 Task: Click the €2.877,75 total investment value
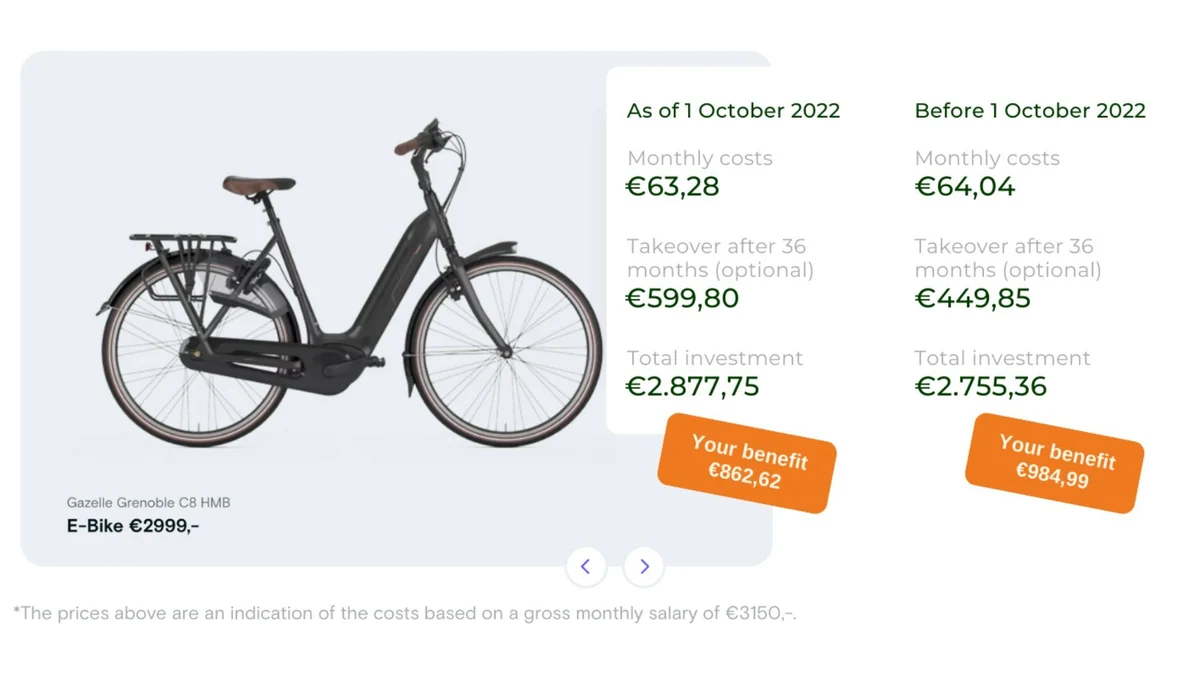click(692, 387)
